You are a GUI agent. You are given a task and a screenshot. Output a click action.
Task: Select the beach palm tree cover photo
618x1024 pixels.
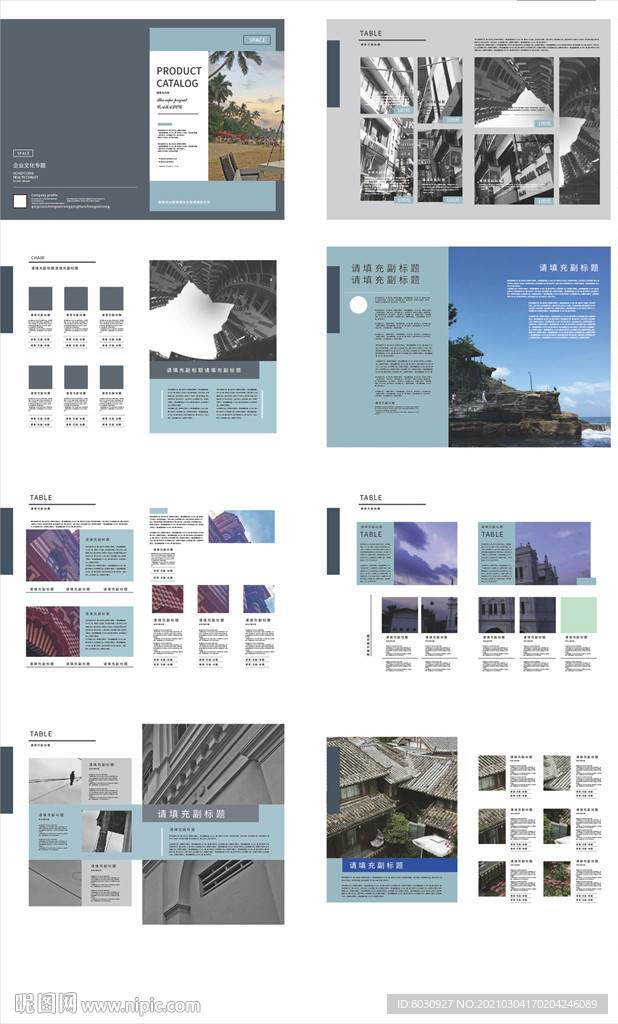point(246,115)
